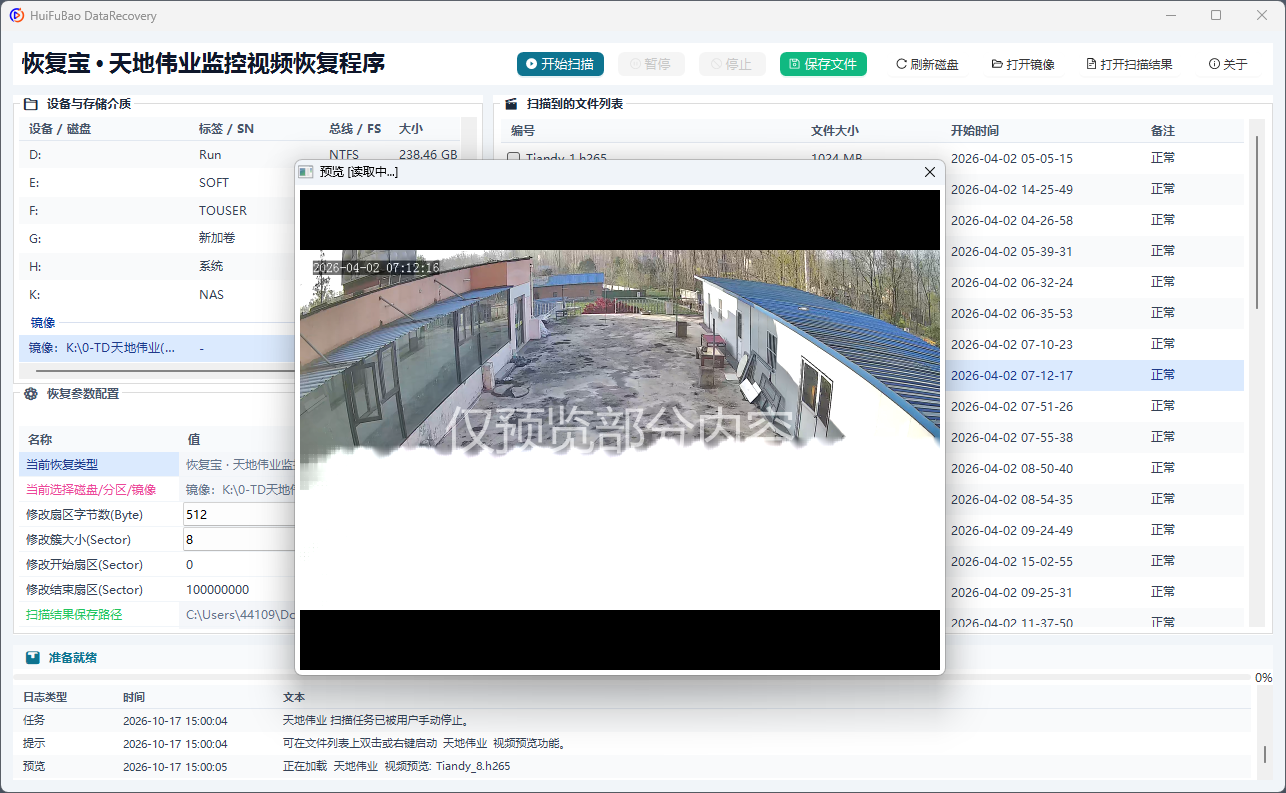Select the file row starting 07-12-17
Viewport: 1286px width, 793px height.
click(x=1094, y=375)
